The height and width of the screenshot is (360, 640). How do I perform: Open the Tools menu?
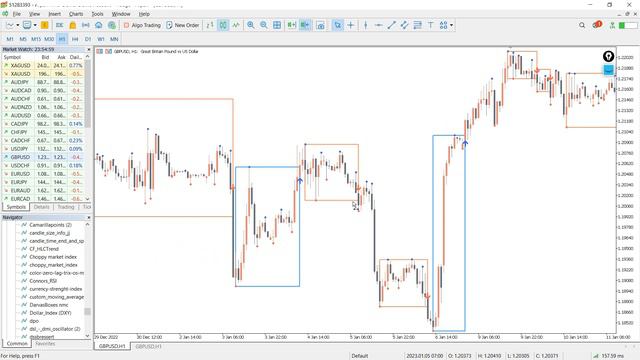click(97, 14)
